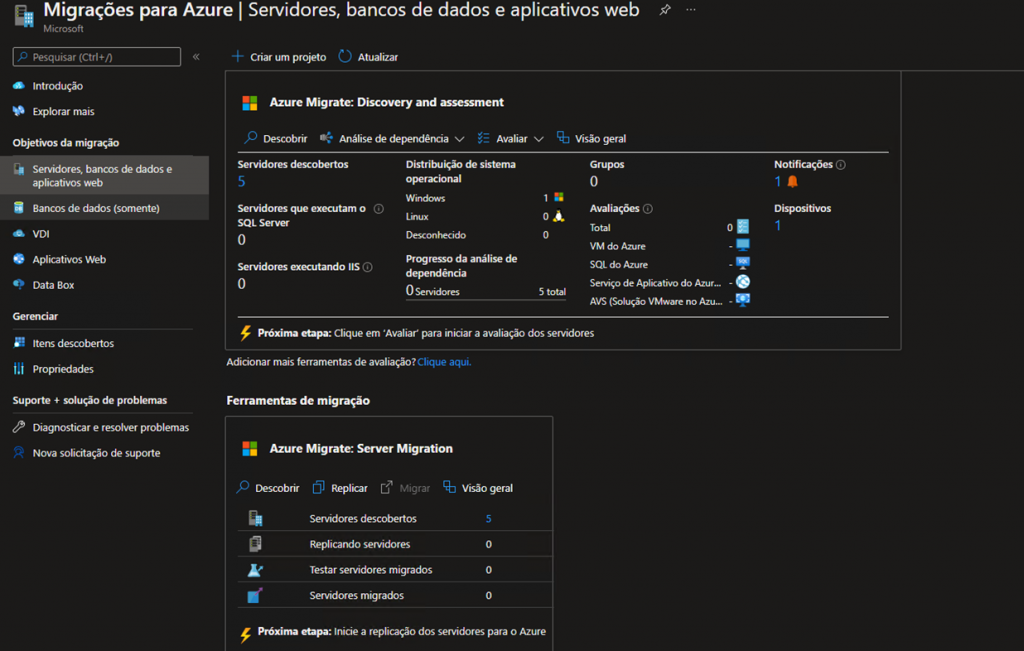The width and height of the screenshot is (1024, 651).
Task: Click the Pesquisar search field
Action: [x=97, y=57]
